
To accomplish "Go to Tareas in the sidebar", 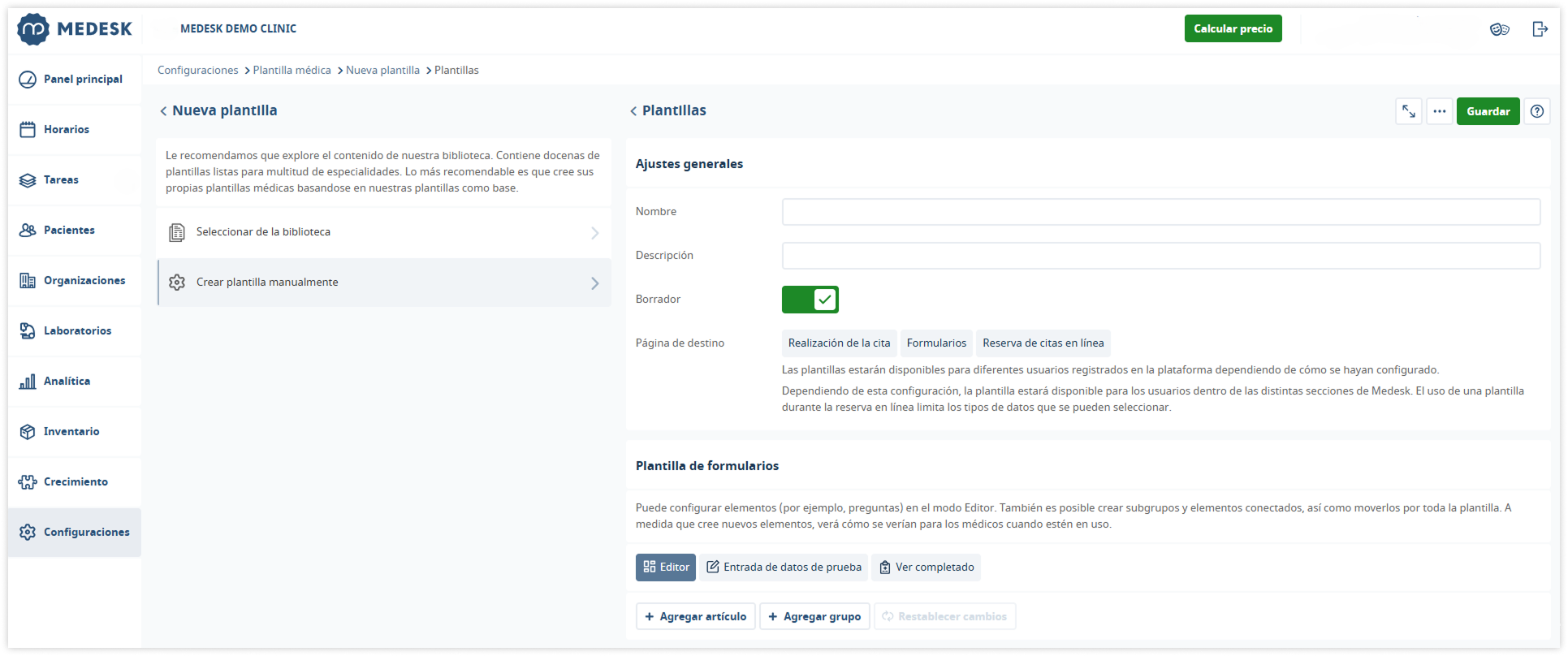I will pos(75,179).
